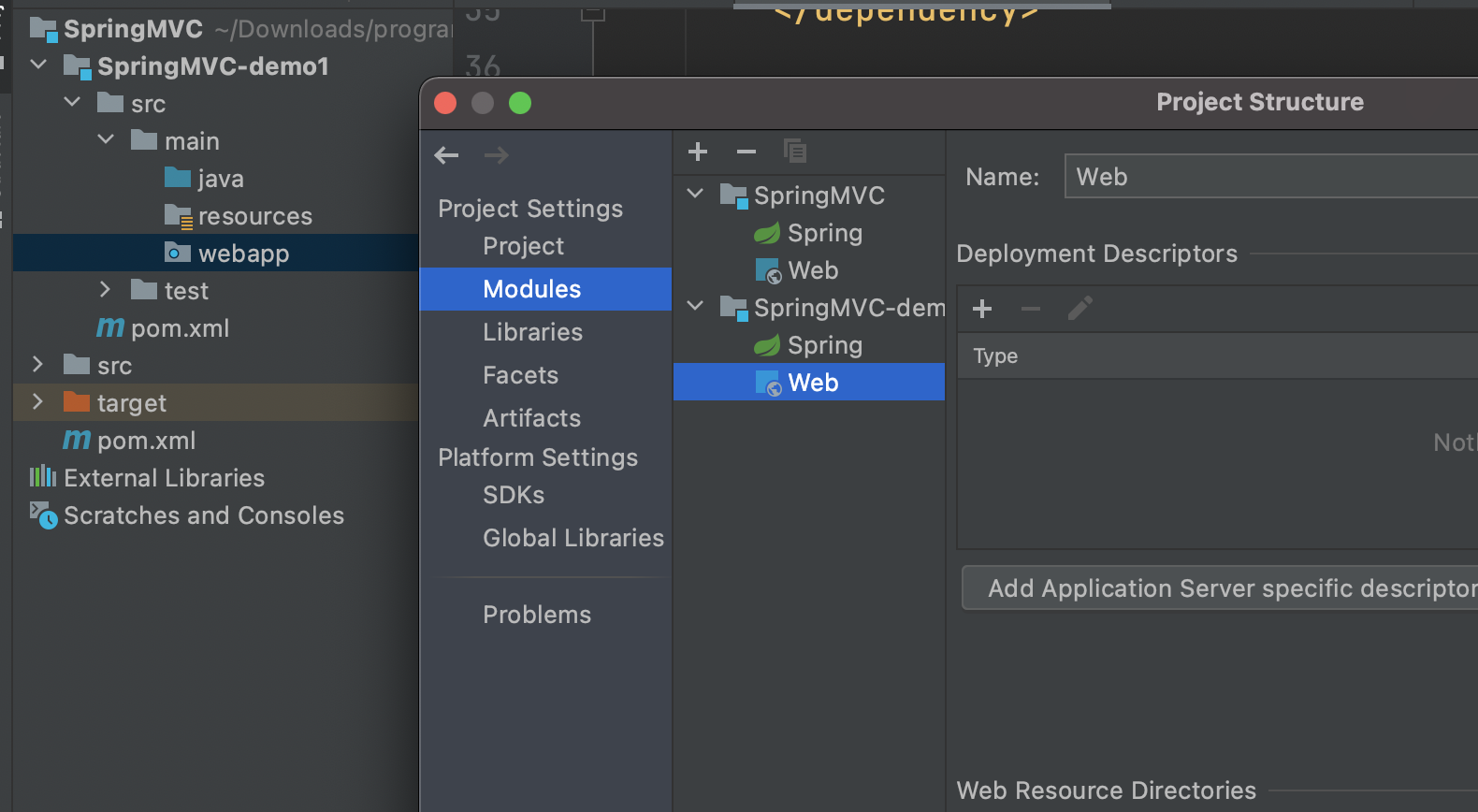Go to the SDKs platform settings
The image size is (1478, 812).
coord(514,495)
